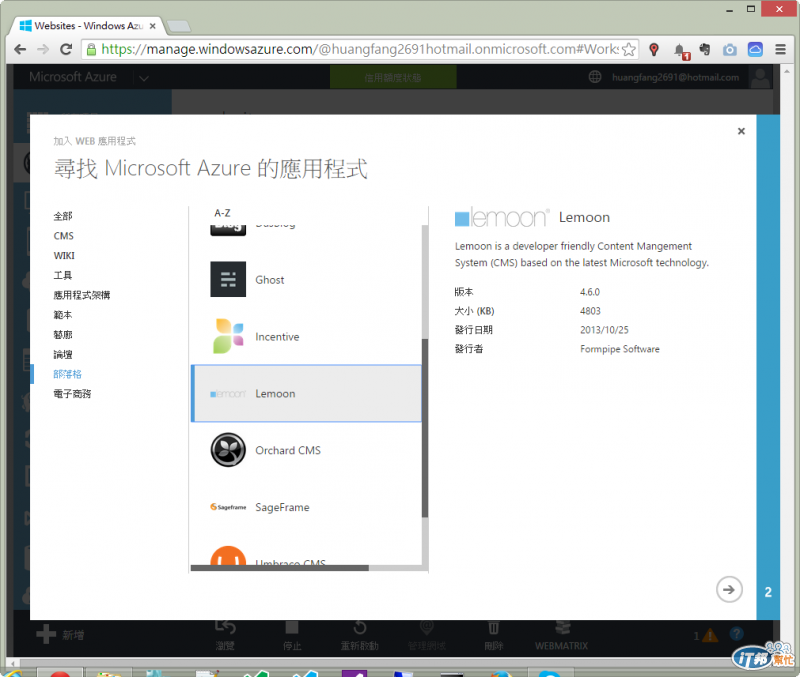Choose the 應用程式架構 category
The image size is (800, 677).
(x=82, y=295)
